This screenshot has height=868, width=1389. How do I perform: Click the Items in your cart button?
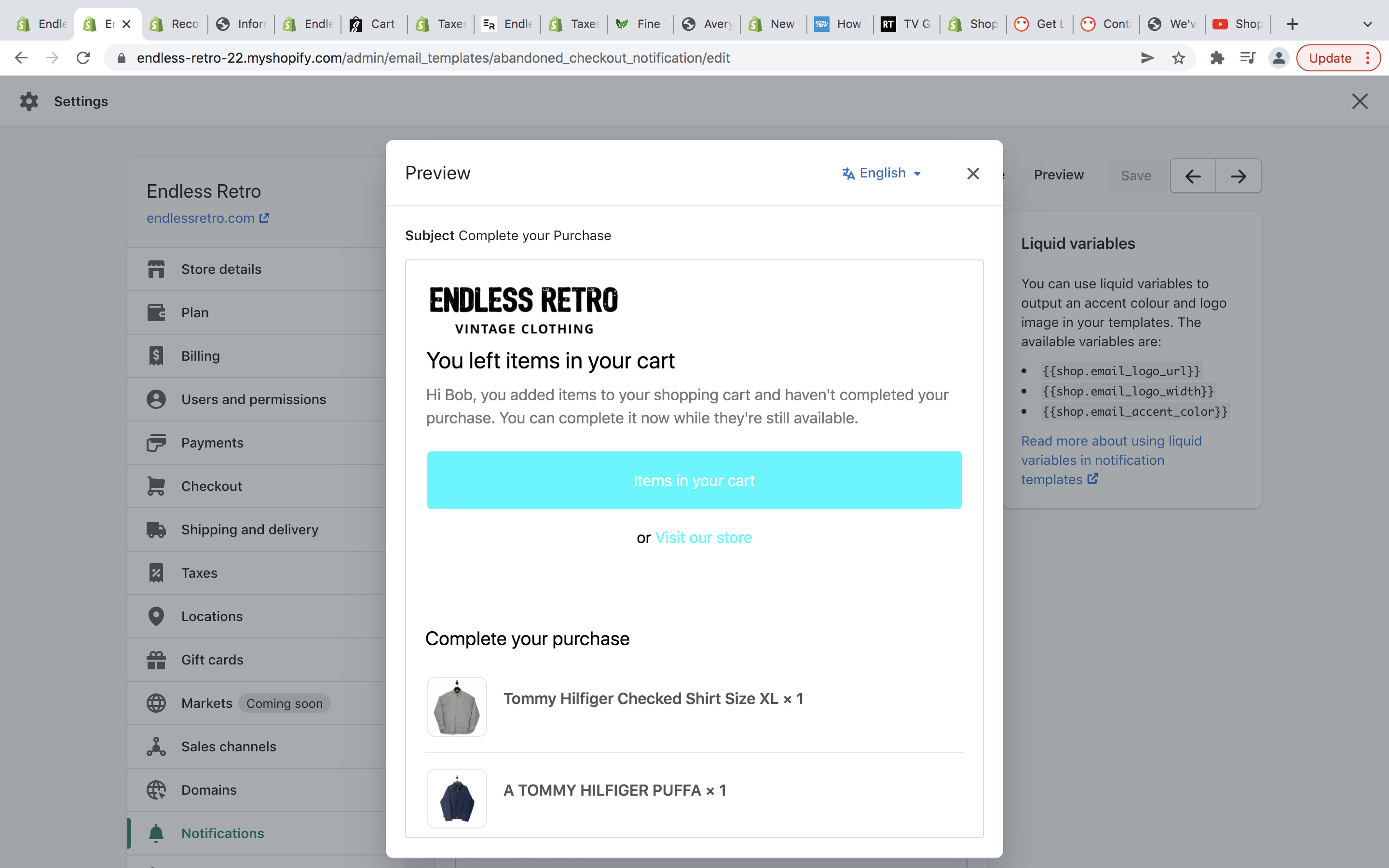click(694, 480)
